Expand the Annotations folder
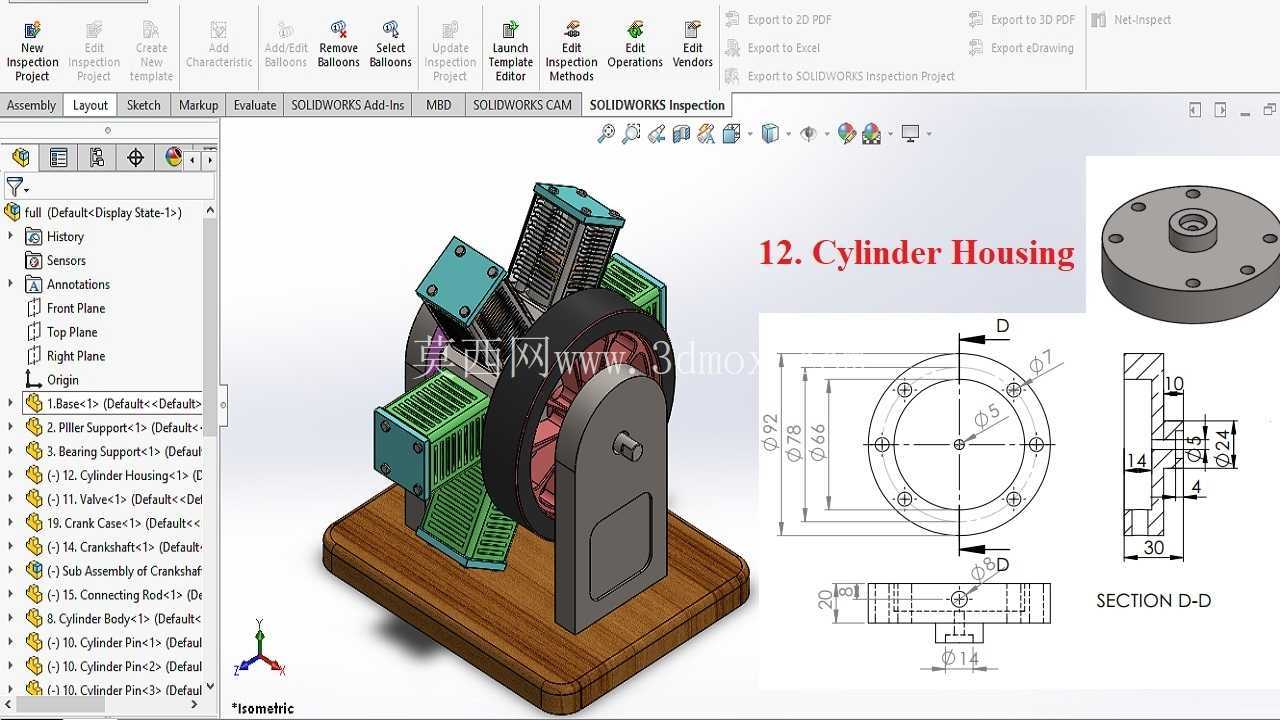1280x720 pixels. click(x=11, y=284)
